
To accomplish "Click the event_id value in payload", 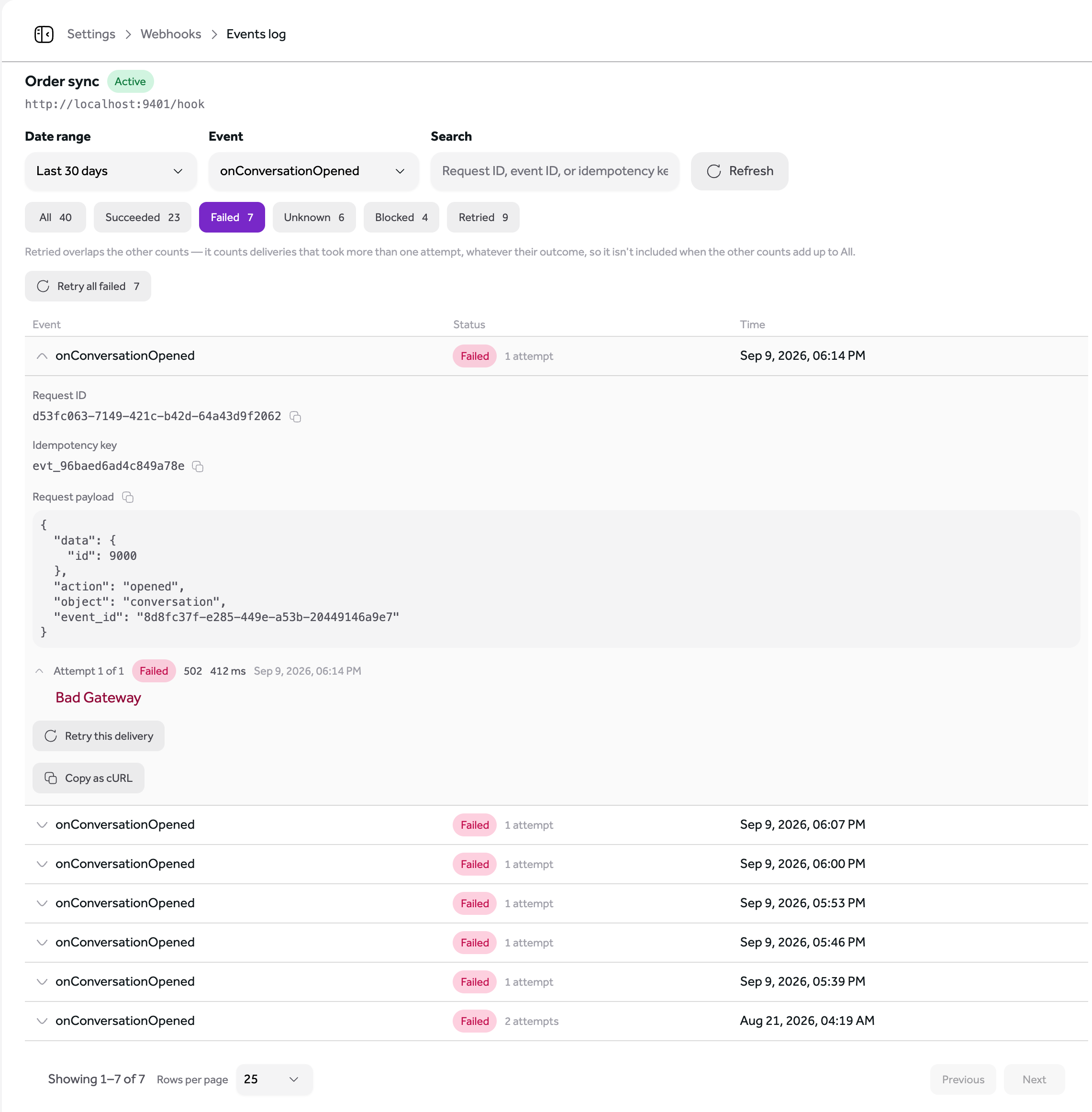I will [268, 618].
